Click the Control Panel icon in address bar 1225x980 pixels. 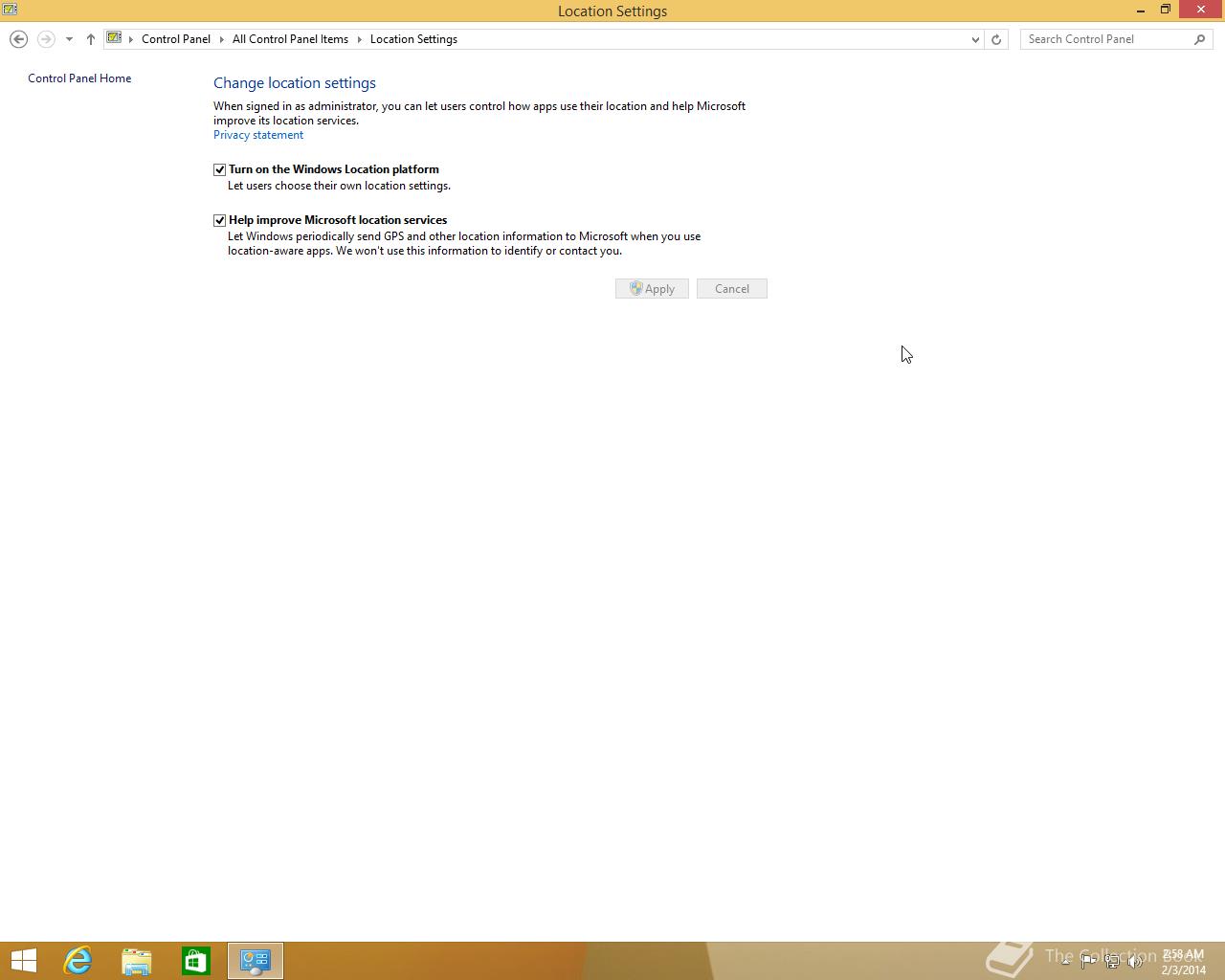115,38
